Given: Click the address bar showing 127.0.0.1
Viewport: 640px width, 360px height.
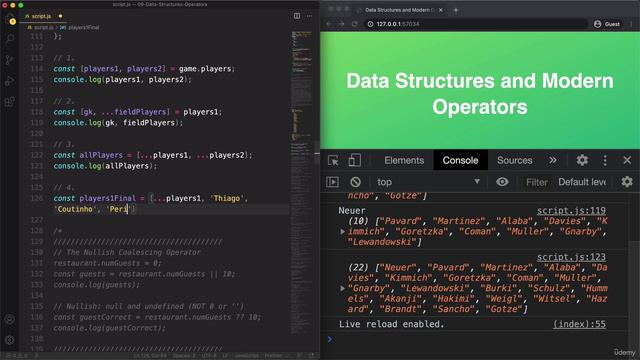Looking at the screenshot, I should pos(476,24).
